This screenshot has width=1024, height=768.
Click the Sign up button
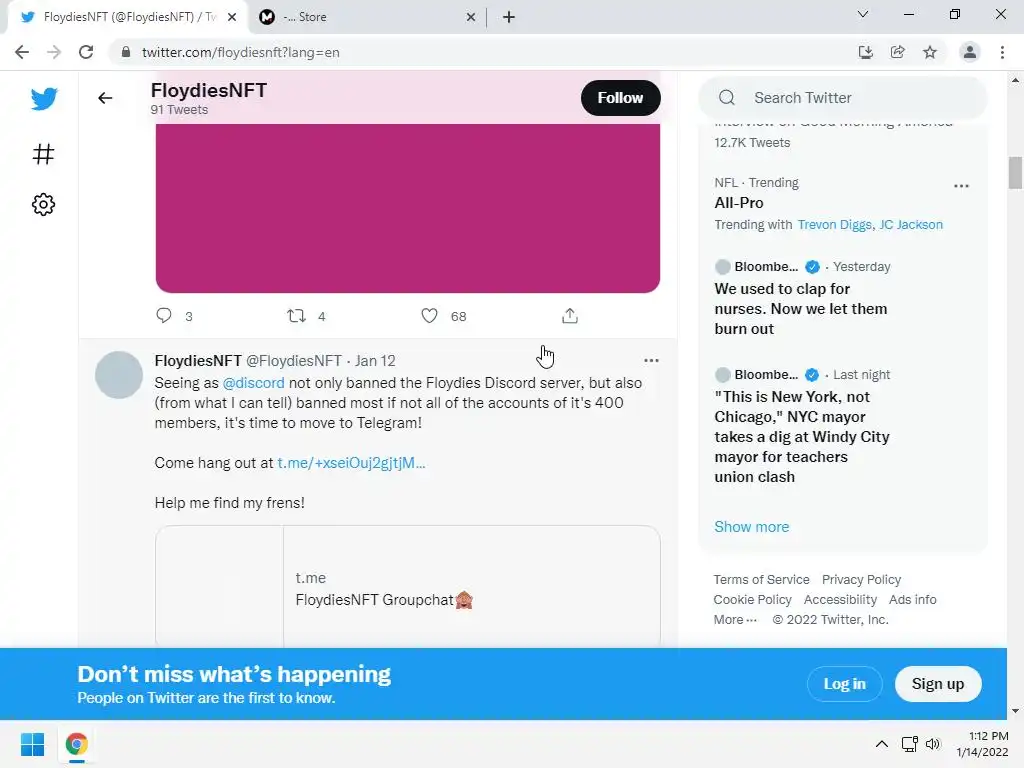(938, 684)
